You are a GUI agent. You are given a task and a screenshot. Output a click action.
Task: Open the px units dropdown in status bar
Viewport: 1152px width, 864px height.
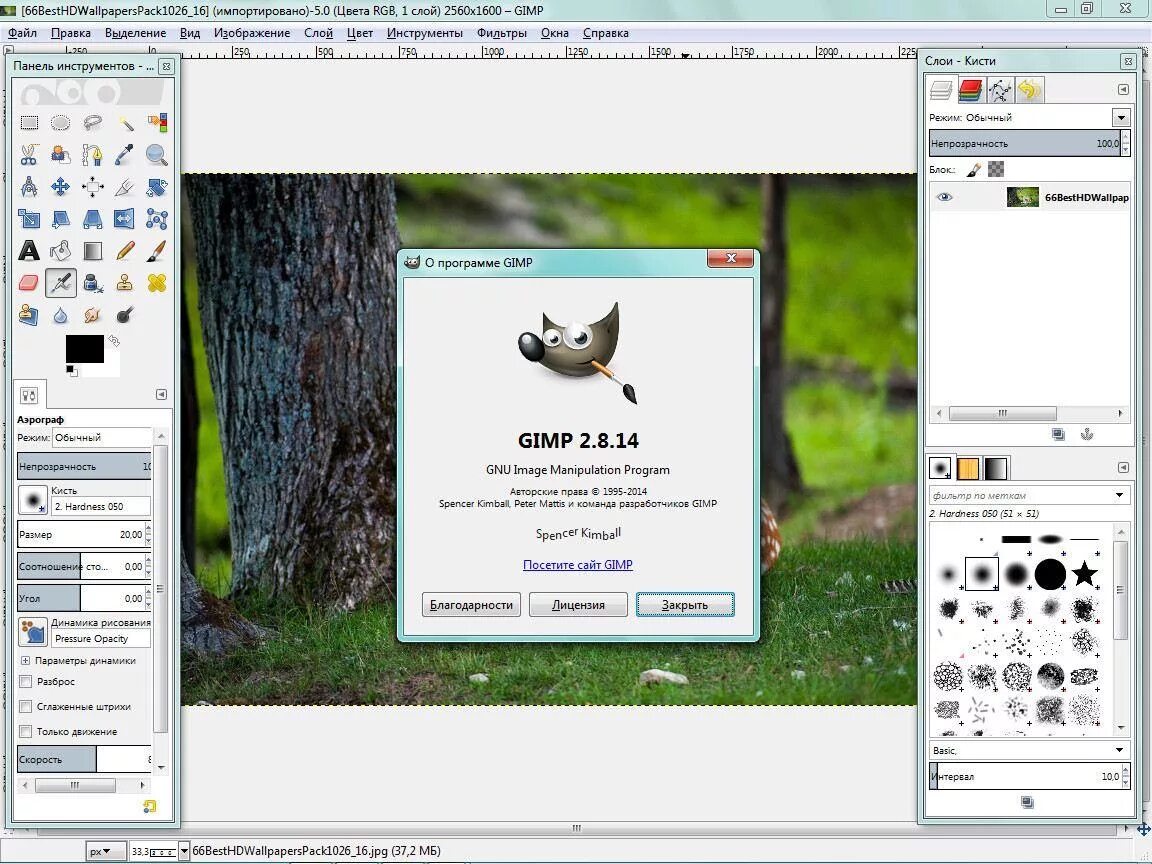[x=105, y=852]
